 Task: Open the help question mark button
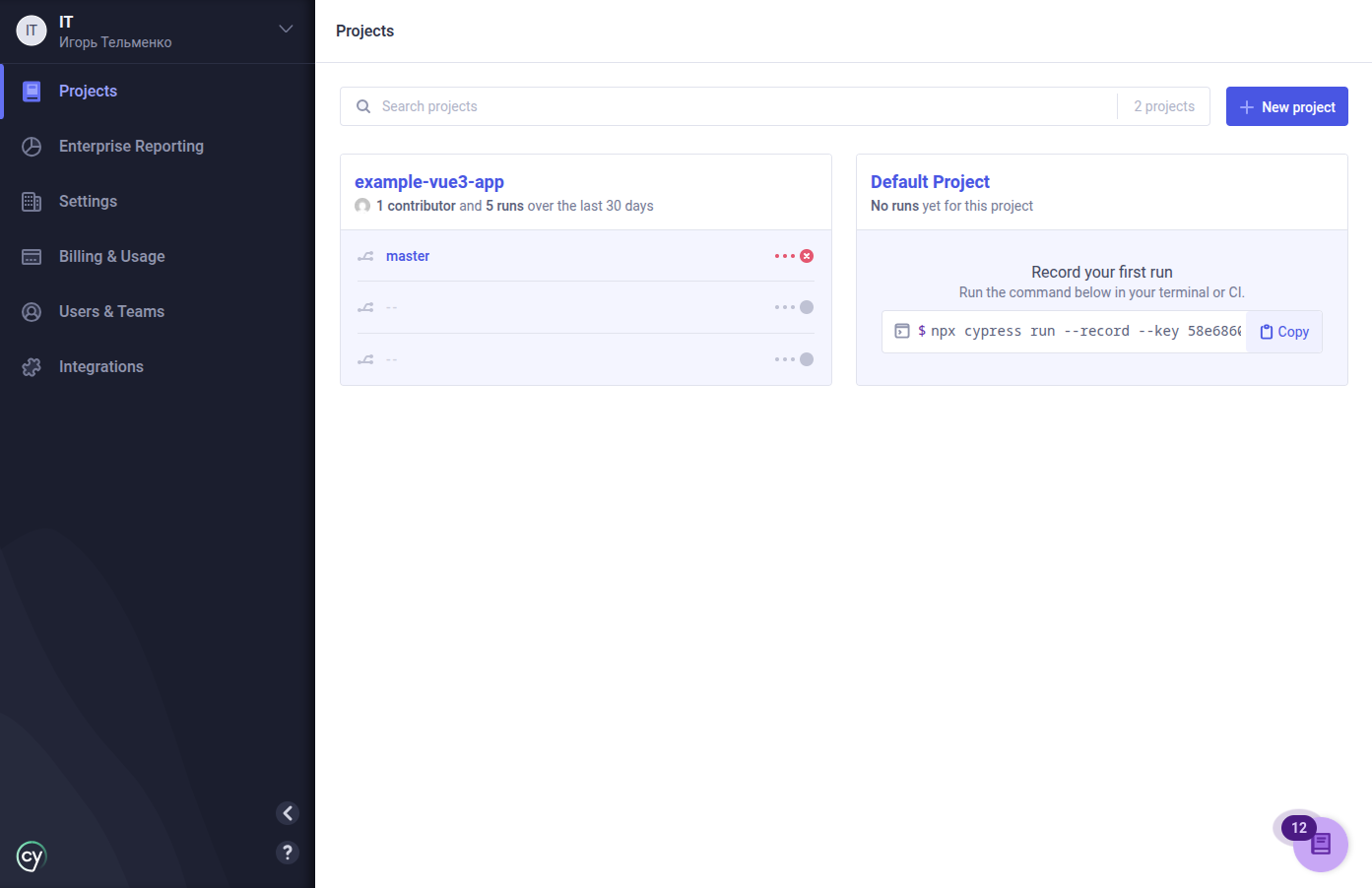coord(288,853)
